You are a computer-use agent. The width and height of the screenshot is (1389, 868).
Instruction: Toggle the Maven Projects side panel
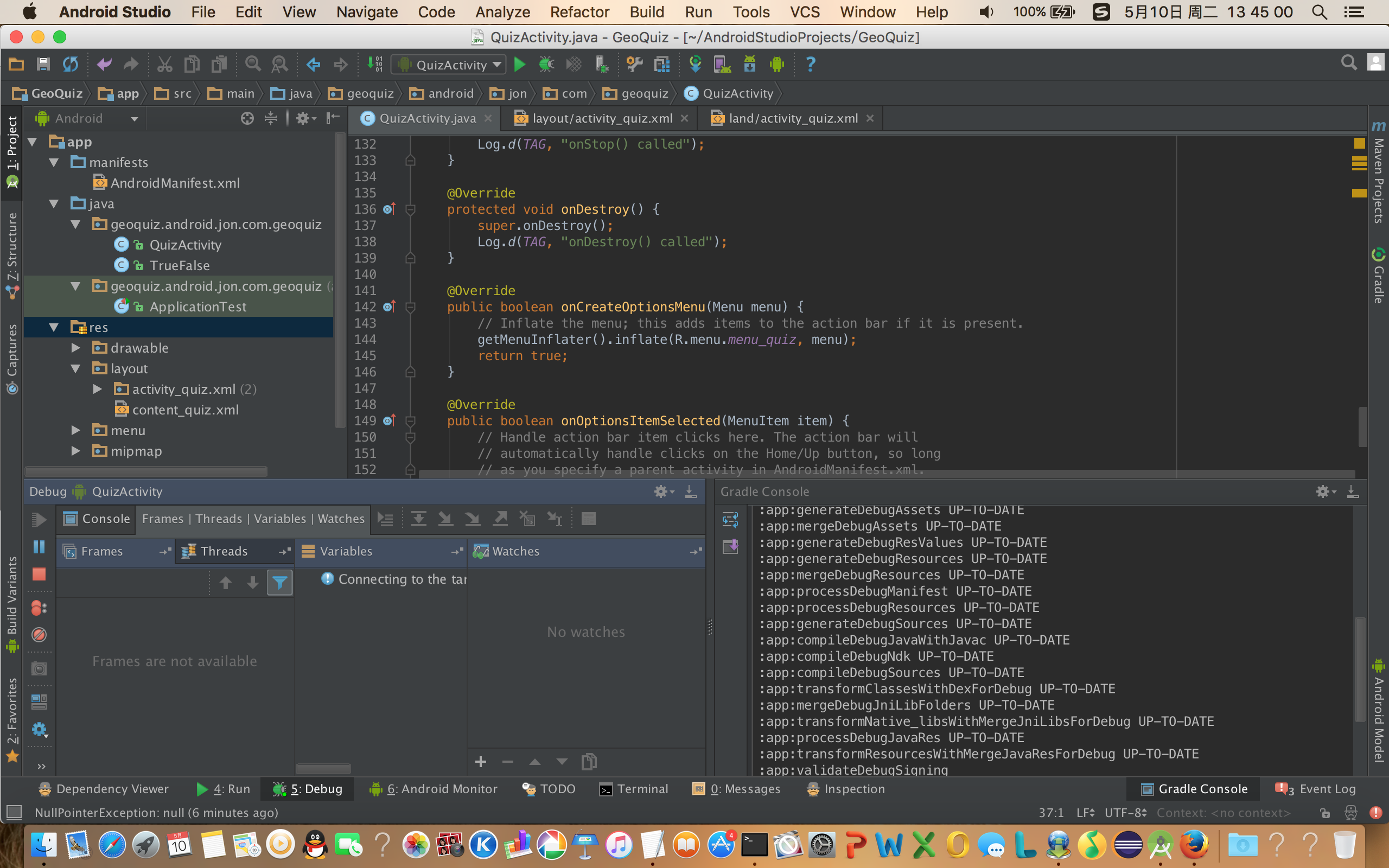1378,172
